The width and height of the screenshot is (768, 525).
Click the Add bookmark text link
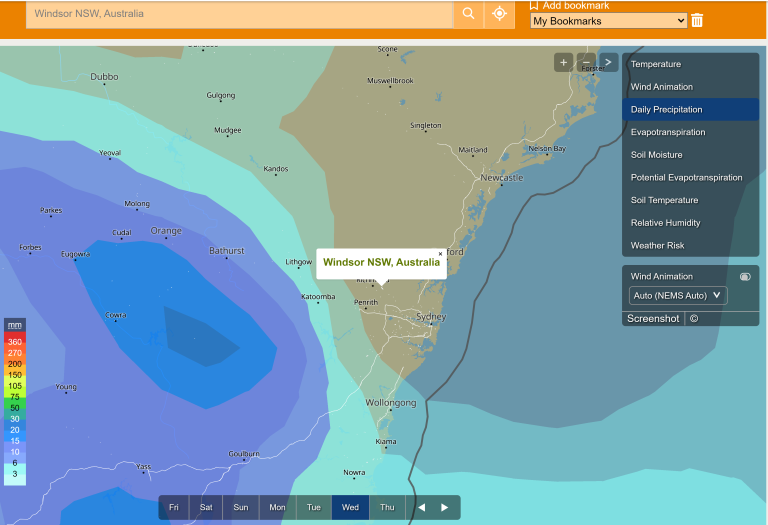[x=576, y=5]
